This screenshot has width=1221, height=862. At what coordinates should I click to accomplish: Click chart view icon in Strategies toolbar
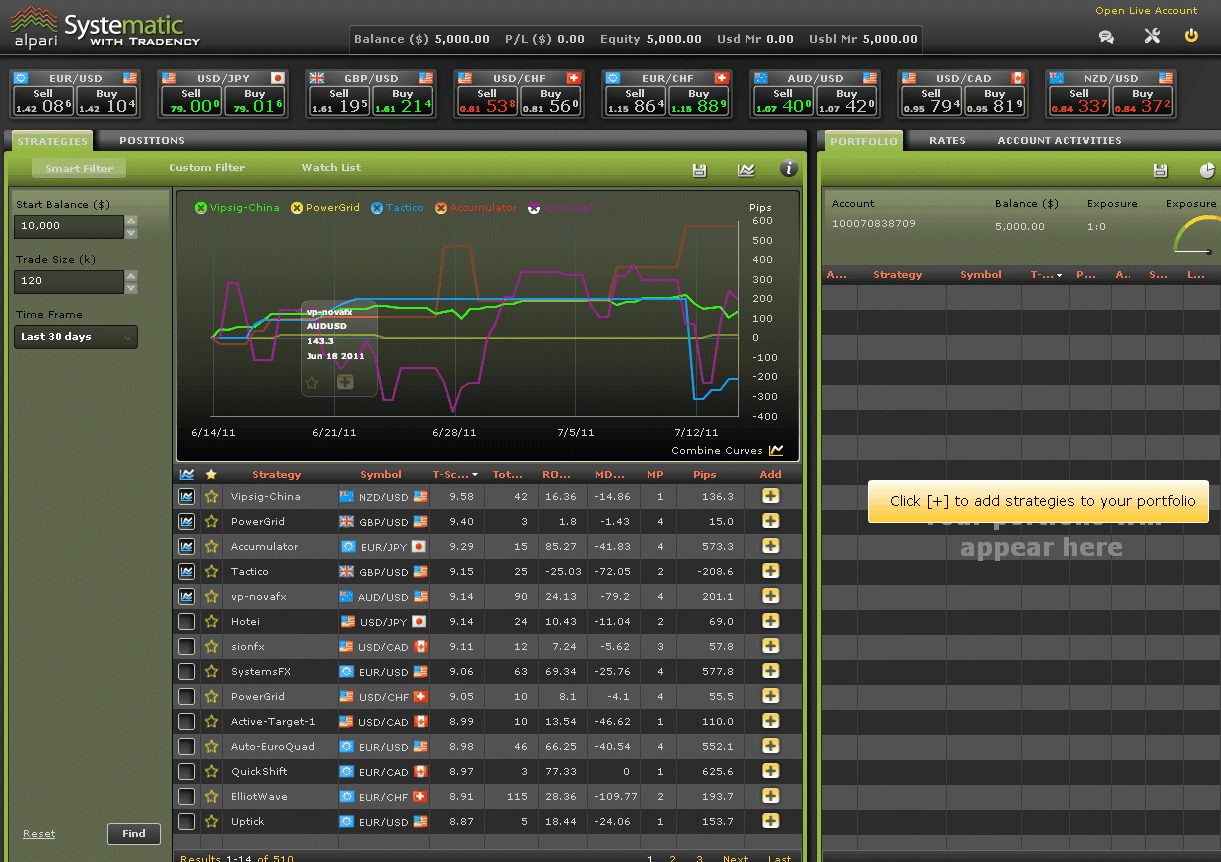(746, 170)
